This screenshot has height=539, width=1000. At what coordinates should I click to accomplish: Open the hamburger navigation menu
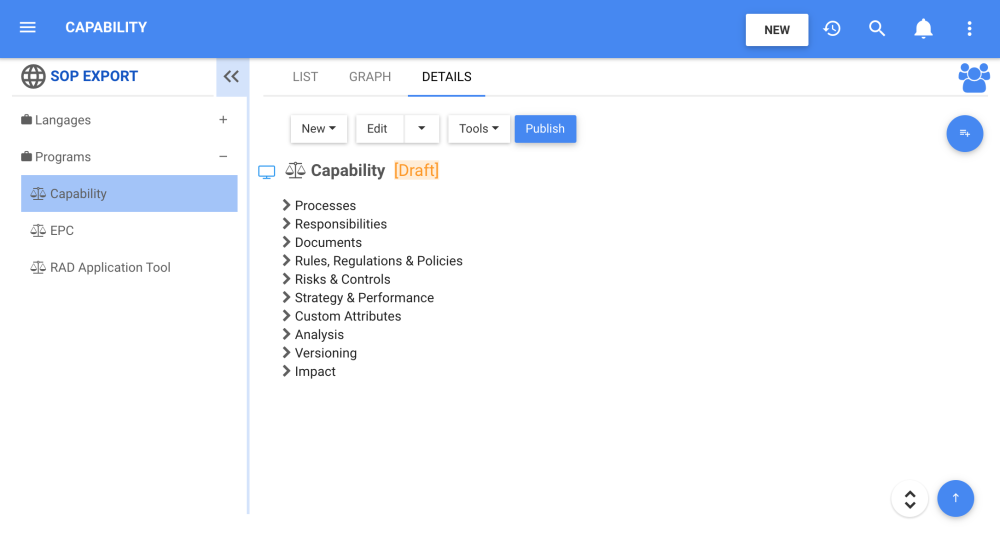pyautogui.click(x=28, y=28)
